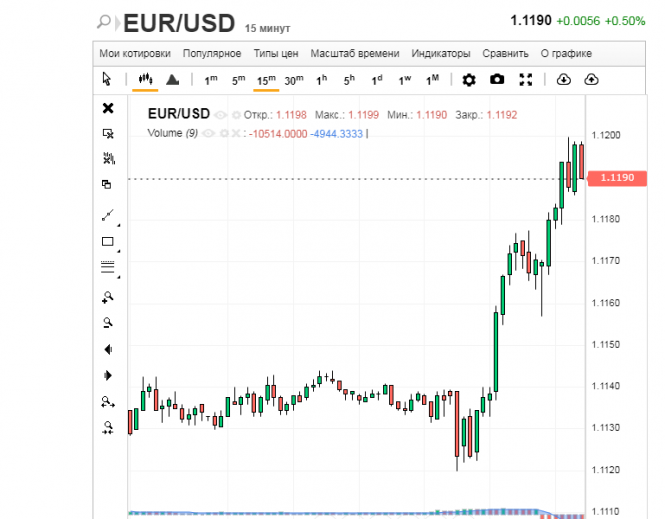Download chart from cloud icon
The height and width of the screenshot is (519, 665).
click(x=564, y=79)
